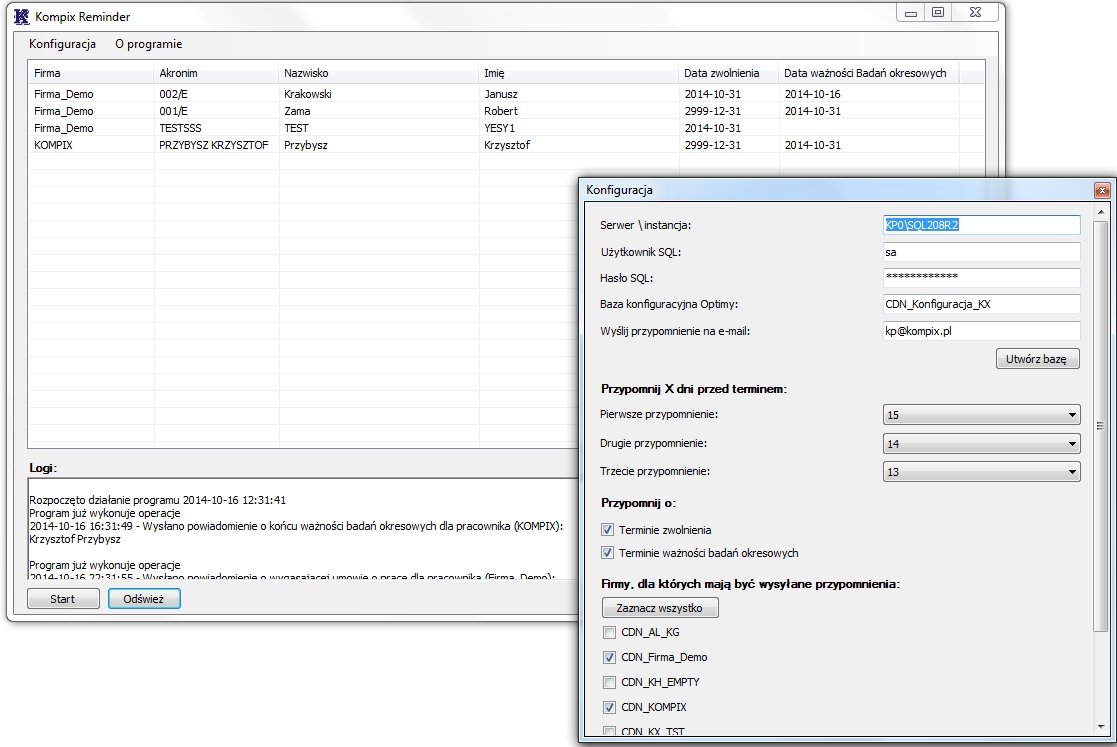The width and height of the screenshot is (1117, 747).
Task: Click the Hasło SQL password field
Action: pos(981,278)
